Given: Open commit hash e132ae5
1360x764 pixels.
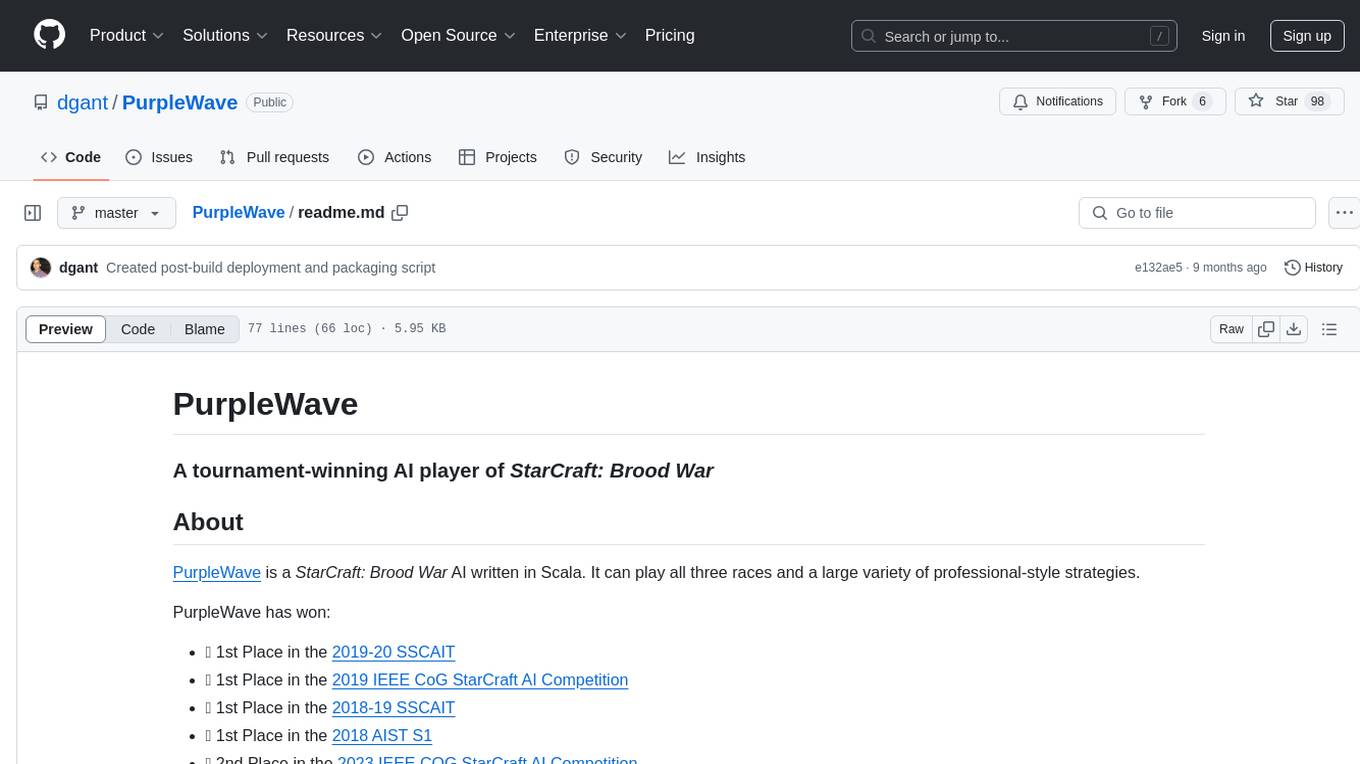Looking at the screenshot, I should (1158, 268).
